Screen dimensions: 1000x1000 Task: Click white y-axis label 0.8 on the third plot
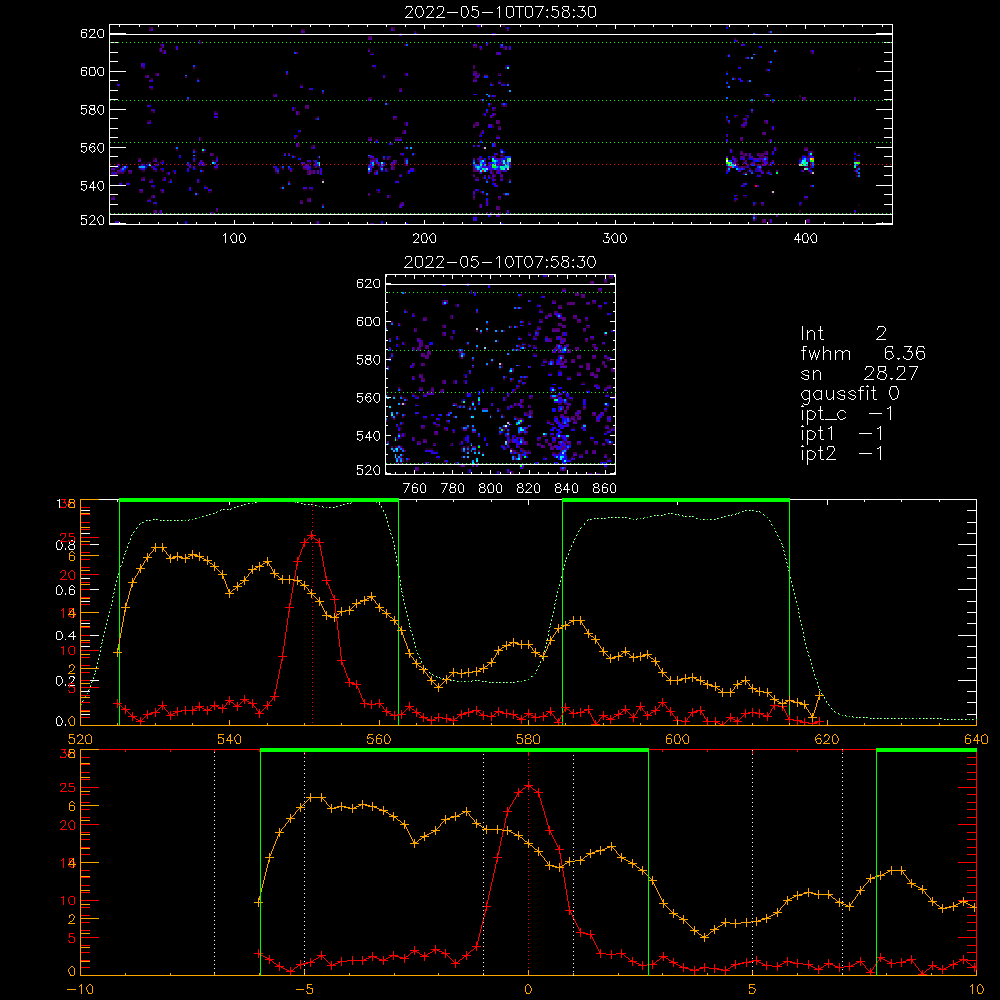pyautogui.click(x=66, y=545)
